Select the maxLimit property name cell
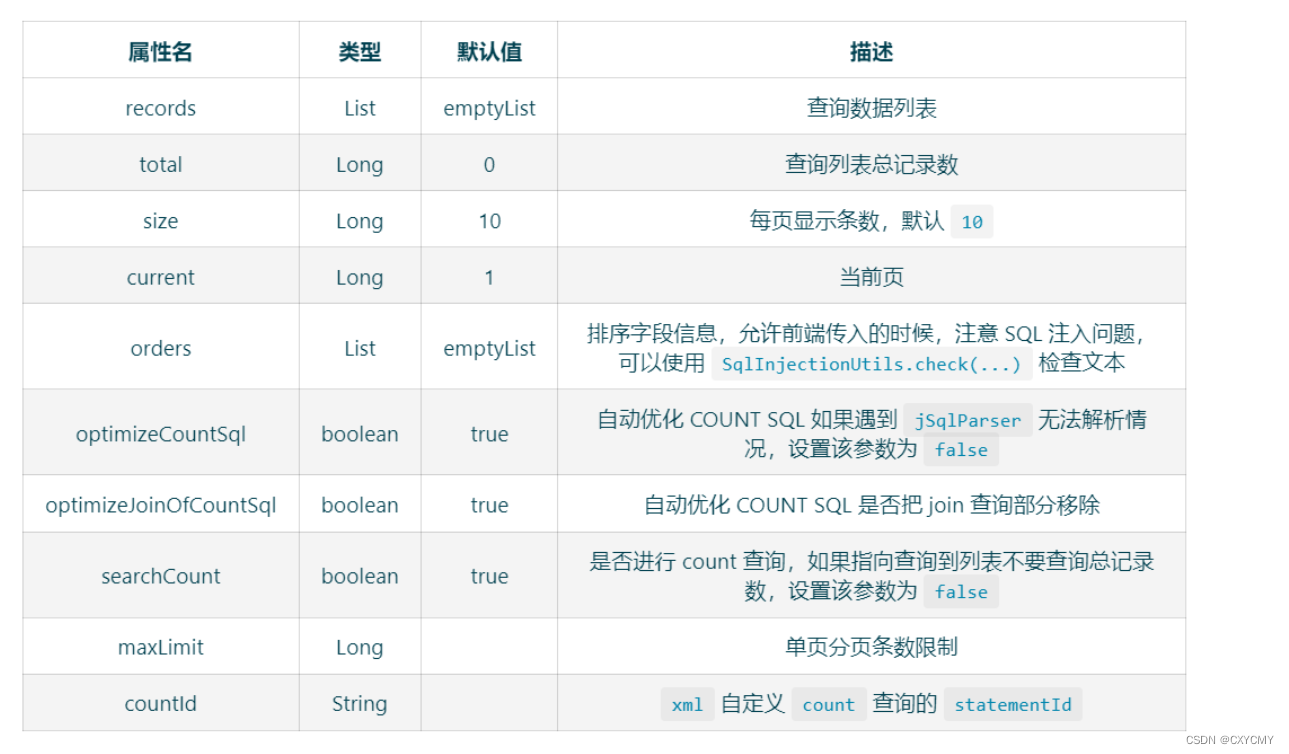 pos(160,647)
